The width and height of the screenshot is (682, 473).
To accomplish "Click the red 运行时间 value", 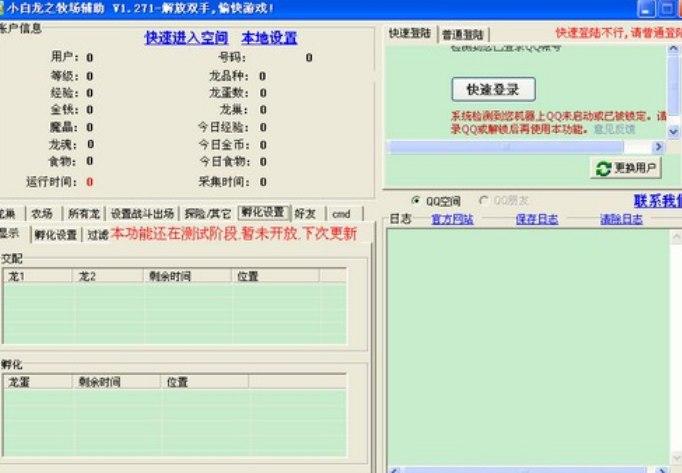I will pos(89,182).
